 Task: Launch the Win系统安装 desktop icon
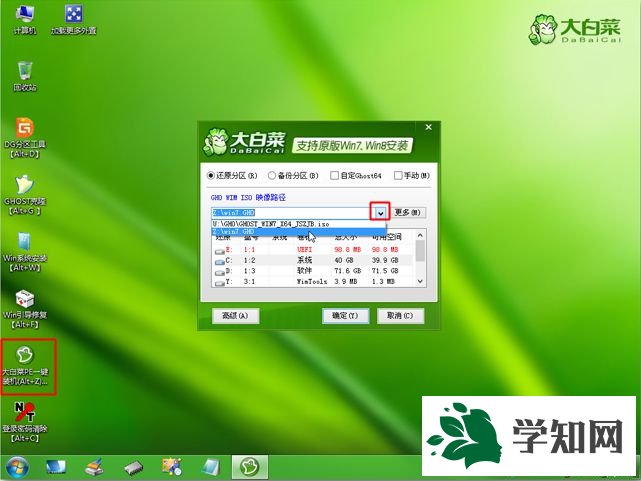click(x=25, y=252)
